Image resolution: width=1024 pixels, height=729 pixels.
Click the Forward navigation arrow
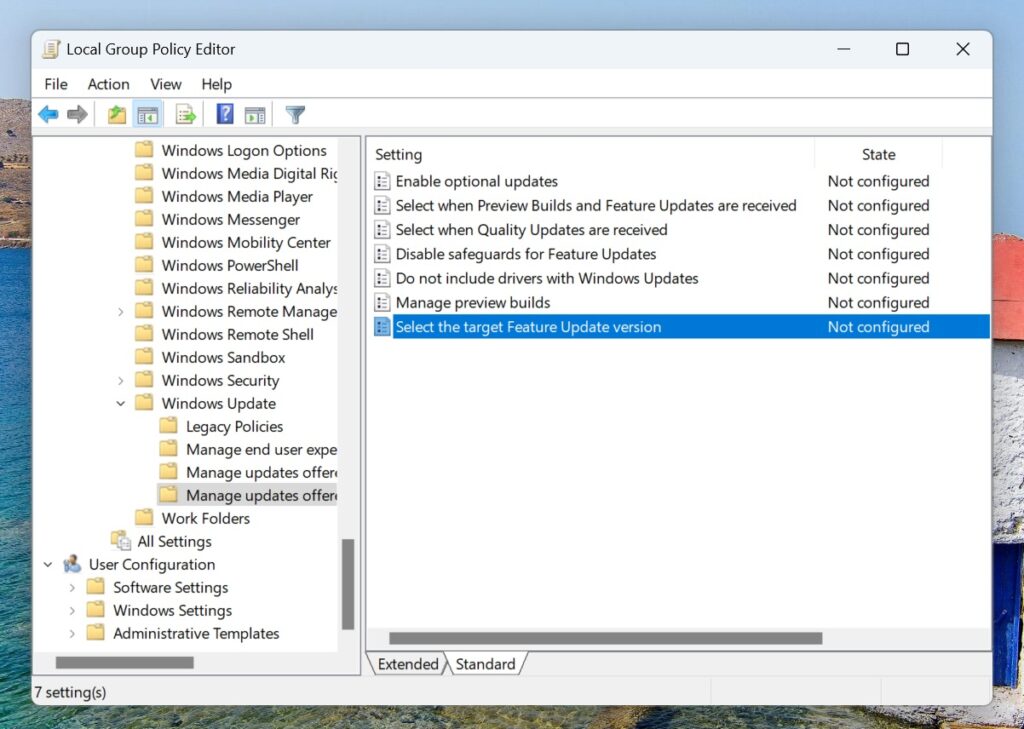(78, 114)
